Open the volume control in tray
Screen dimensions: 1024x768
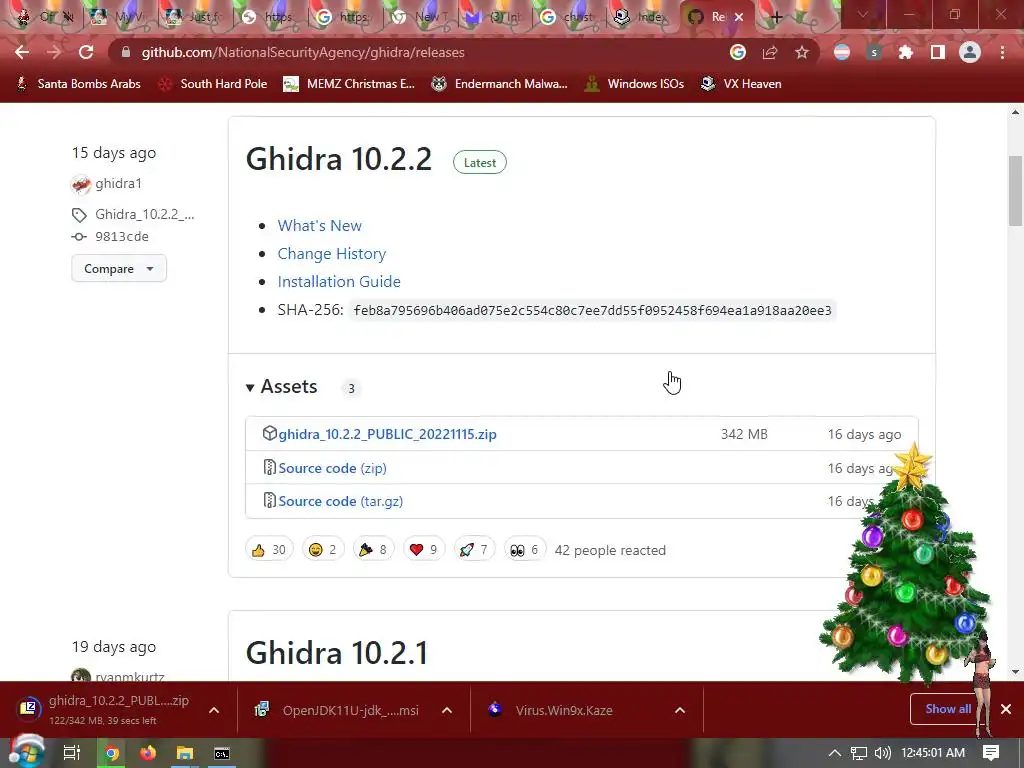[882, 753]
